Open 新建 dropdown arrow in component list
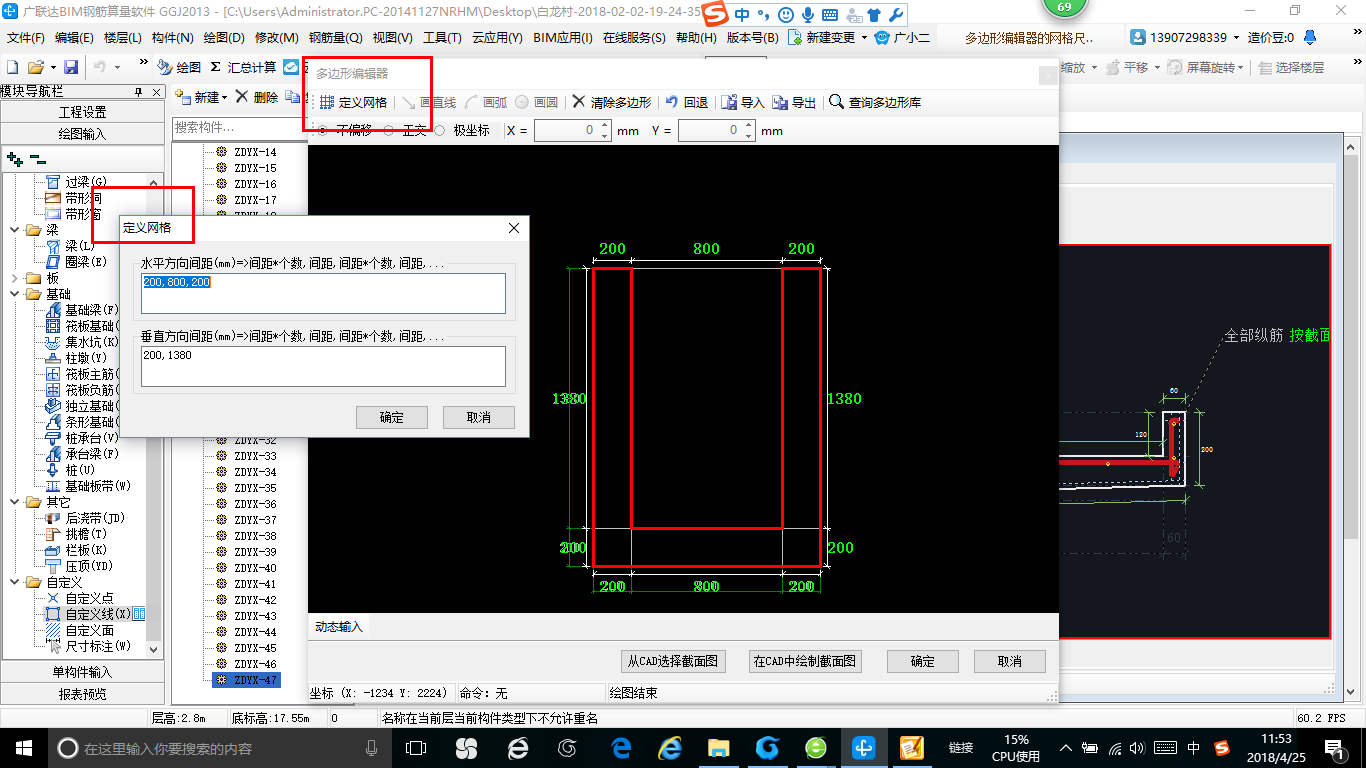This screenshot has height=768, width=1366. pyautogui.click(x=225, y=97)
